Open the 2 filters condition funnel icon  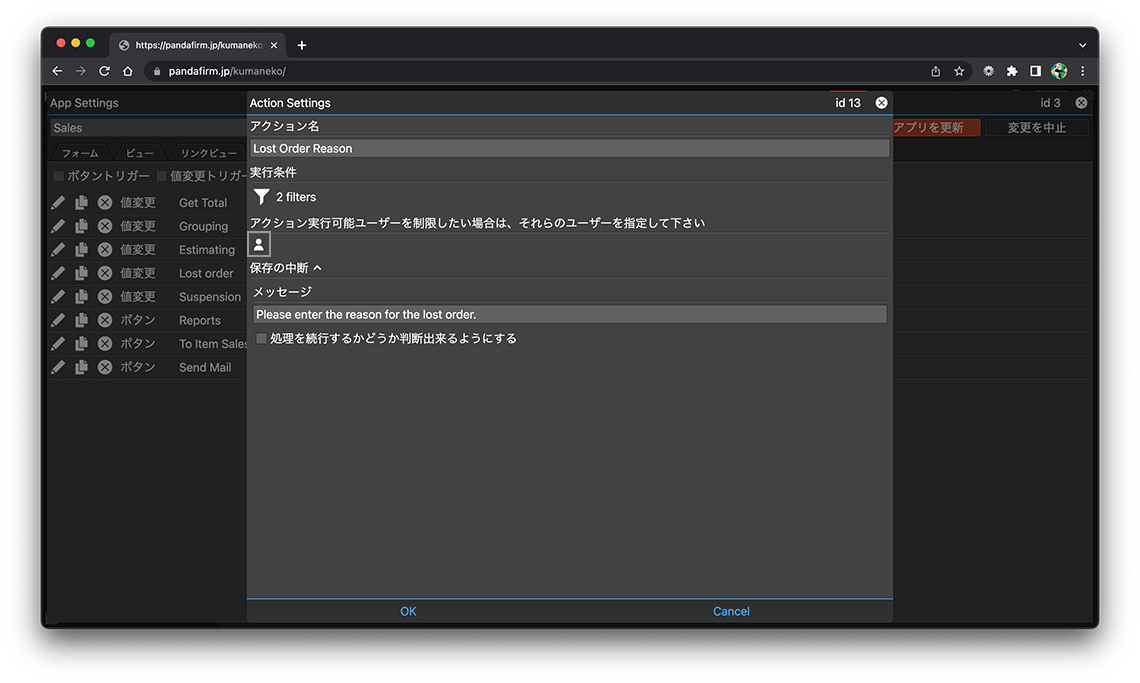coord(261,197)
